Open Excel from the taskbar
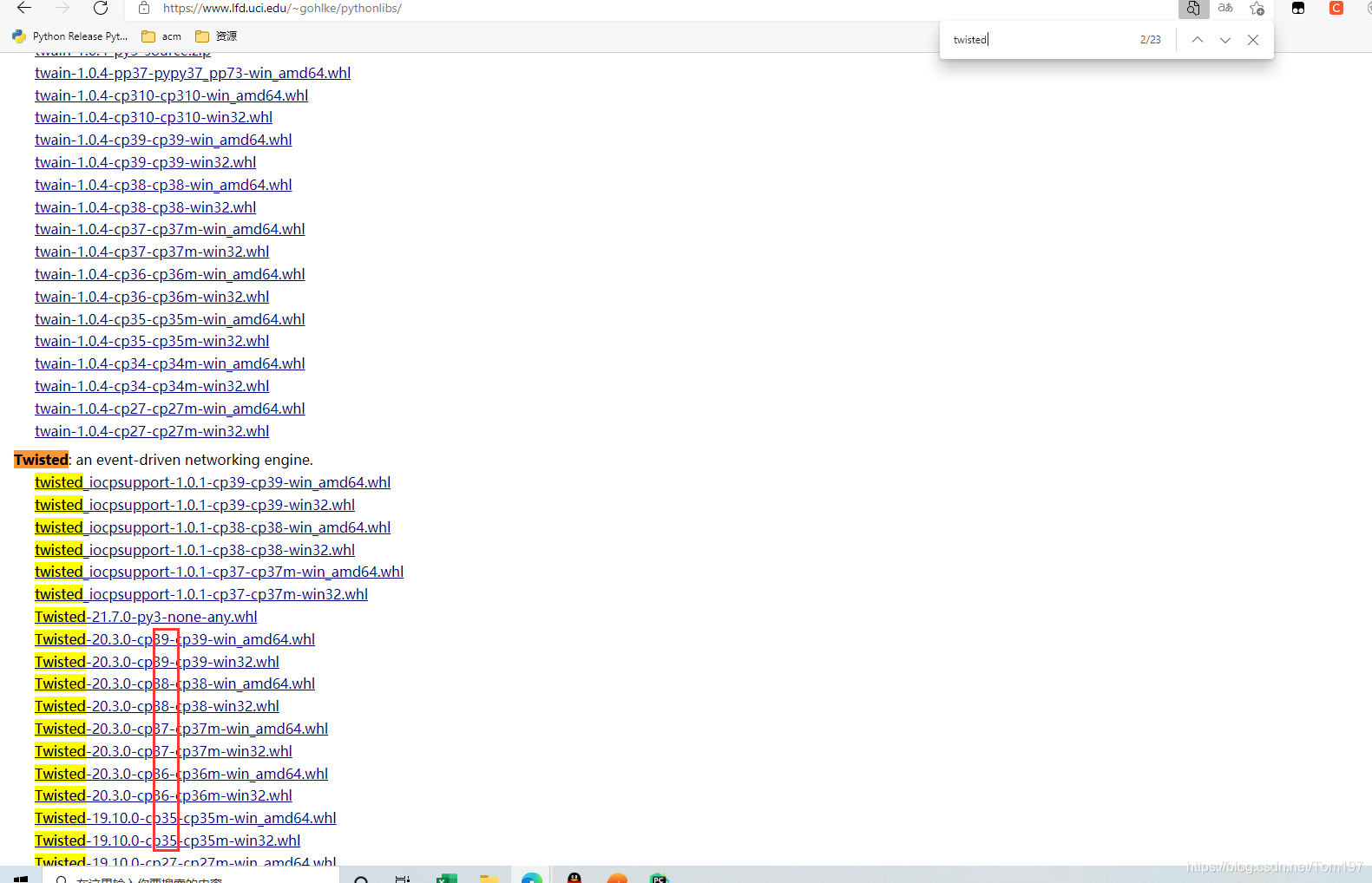The image size is (1372, 883). (446, 878)
